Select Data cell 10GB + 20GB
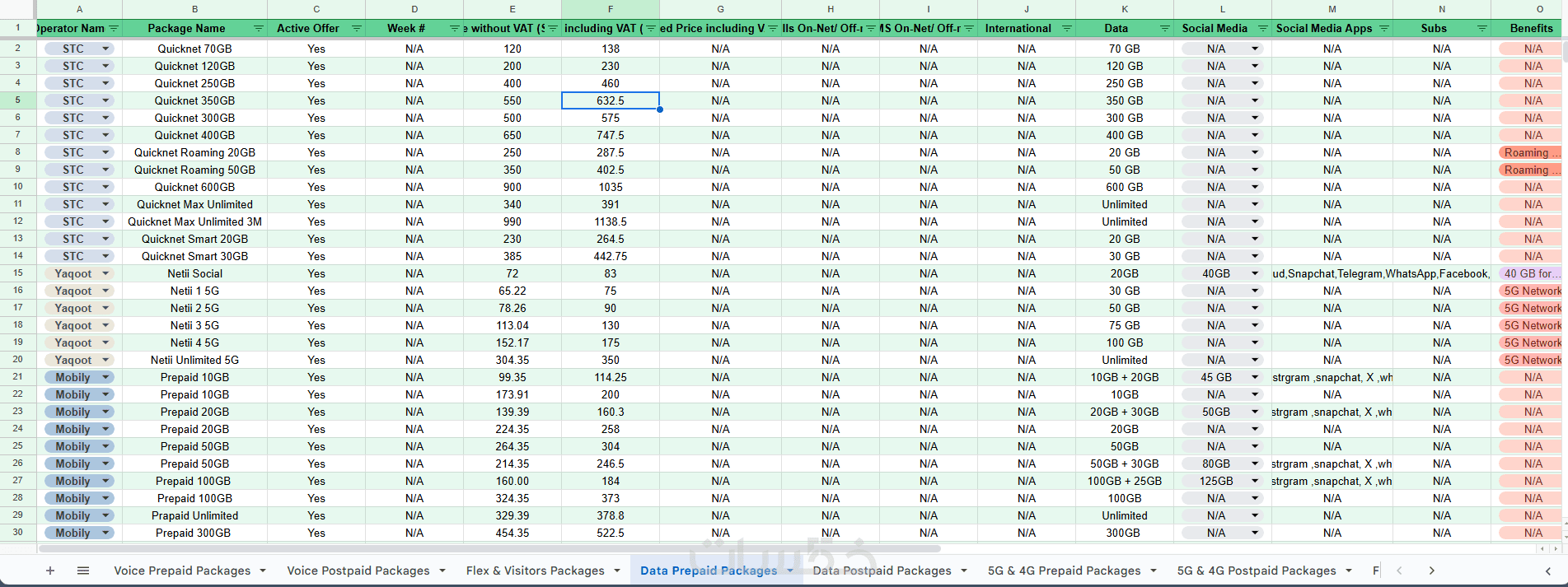1568x587 pixels. [1125, 377]
